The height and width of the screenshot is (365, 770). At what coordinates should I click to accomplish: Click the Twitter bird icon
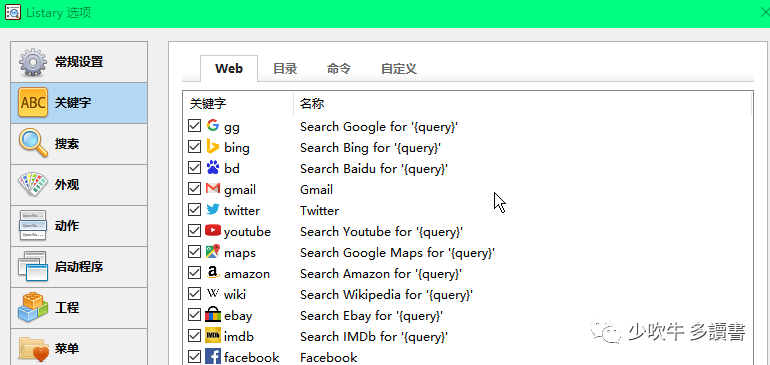click(x=213, y=210)
